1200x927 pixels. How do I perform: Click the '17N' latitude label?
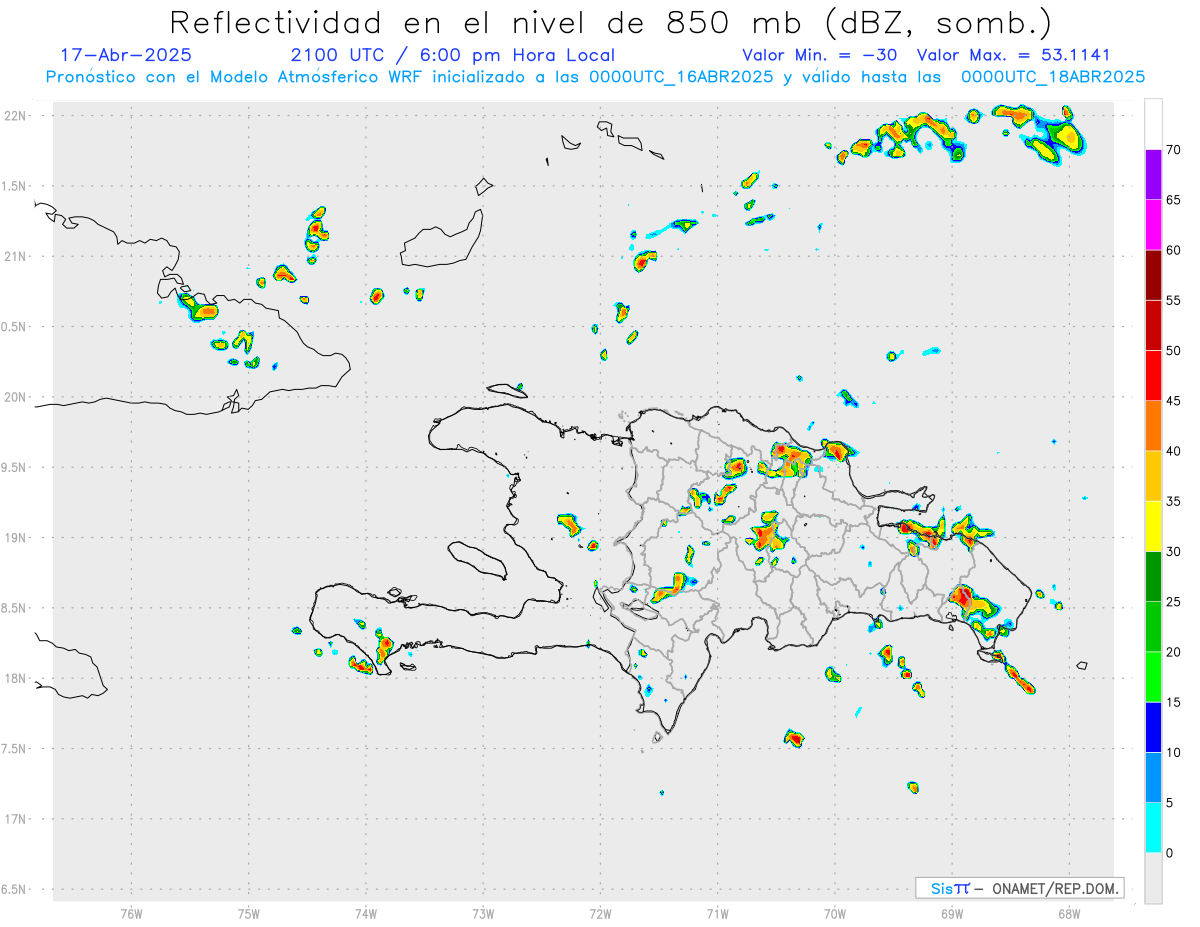17,819
